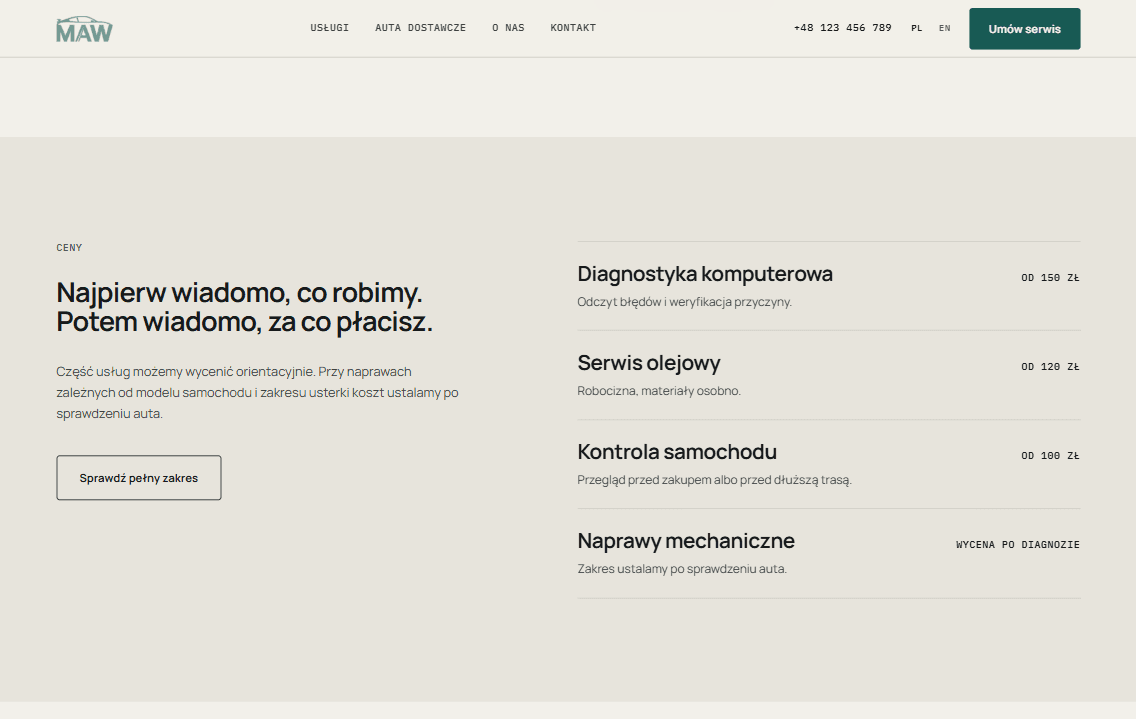The width and height of the screenshot is (1136, 719).
Task: Click the Umów serwis button
Action: click(1024, 29)
